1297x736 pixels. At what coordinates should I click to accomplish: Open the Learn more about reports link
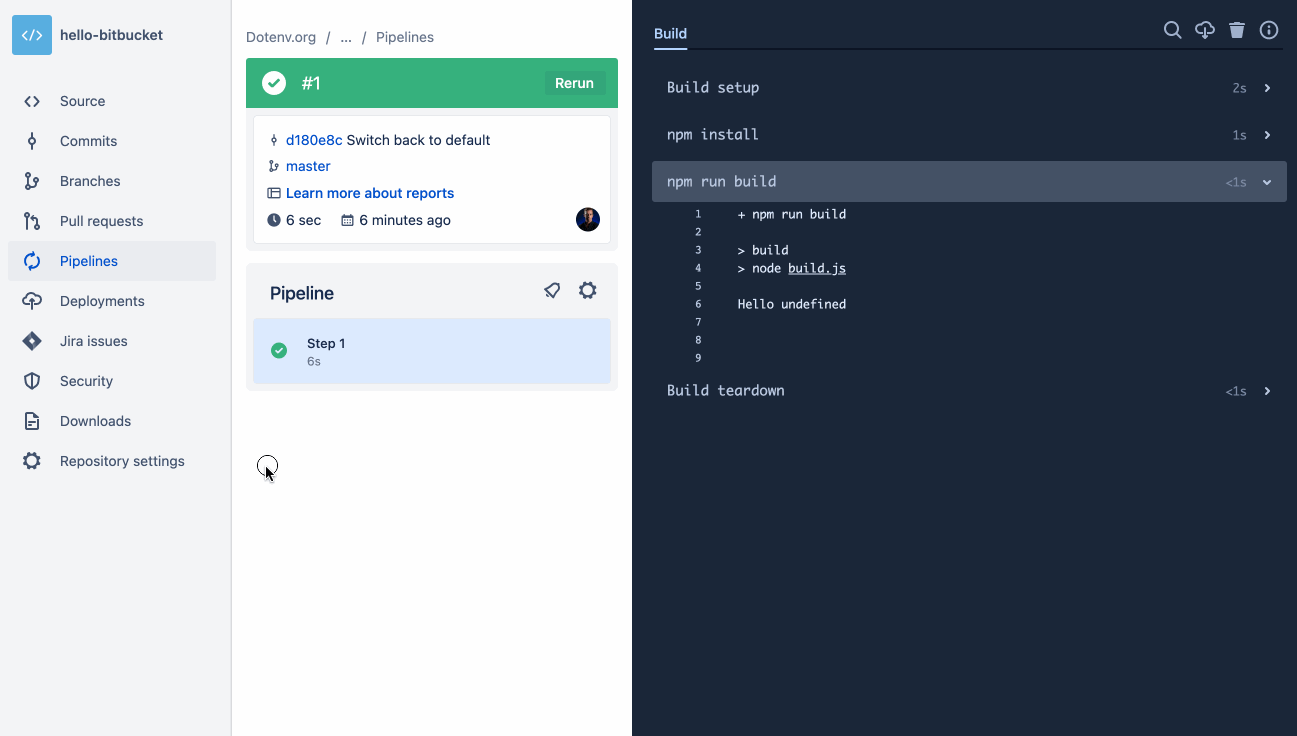click(x=369, y=192)
